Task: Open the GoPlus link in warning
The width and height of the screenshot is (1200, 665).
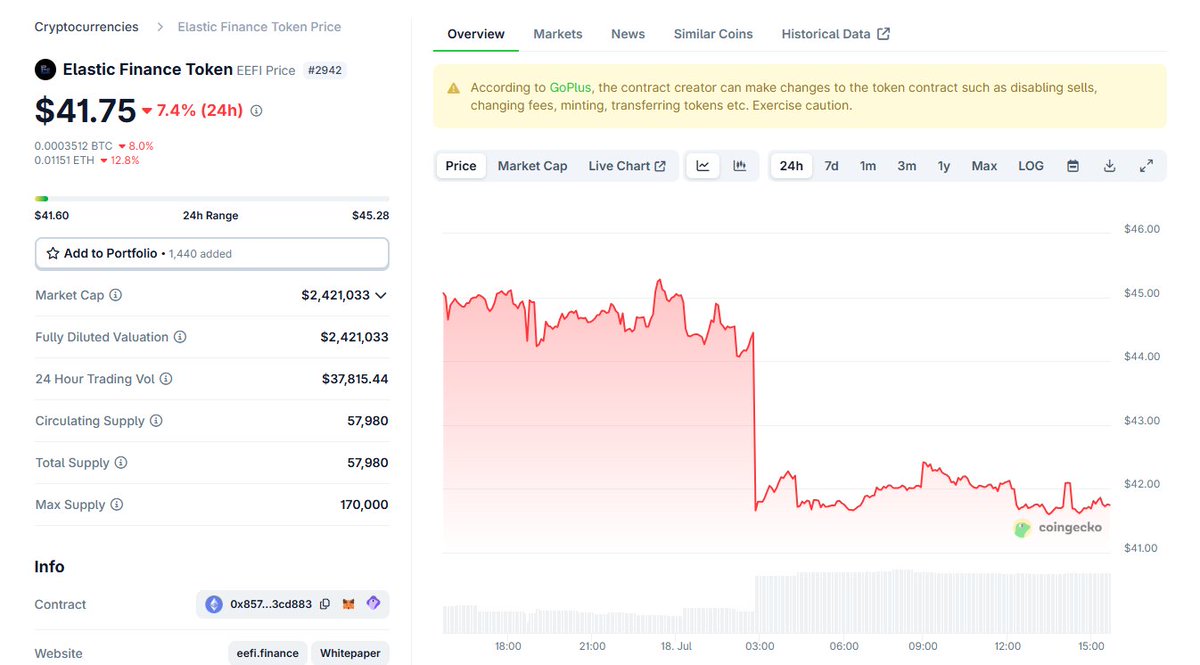Action: pyautogui.click(x=570, y=88)
